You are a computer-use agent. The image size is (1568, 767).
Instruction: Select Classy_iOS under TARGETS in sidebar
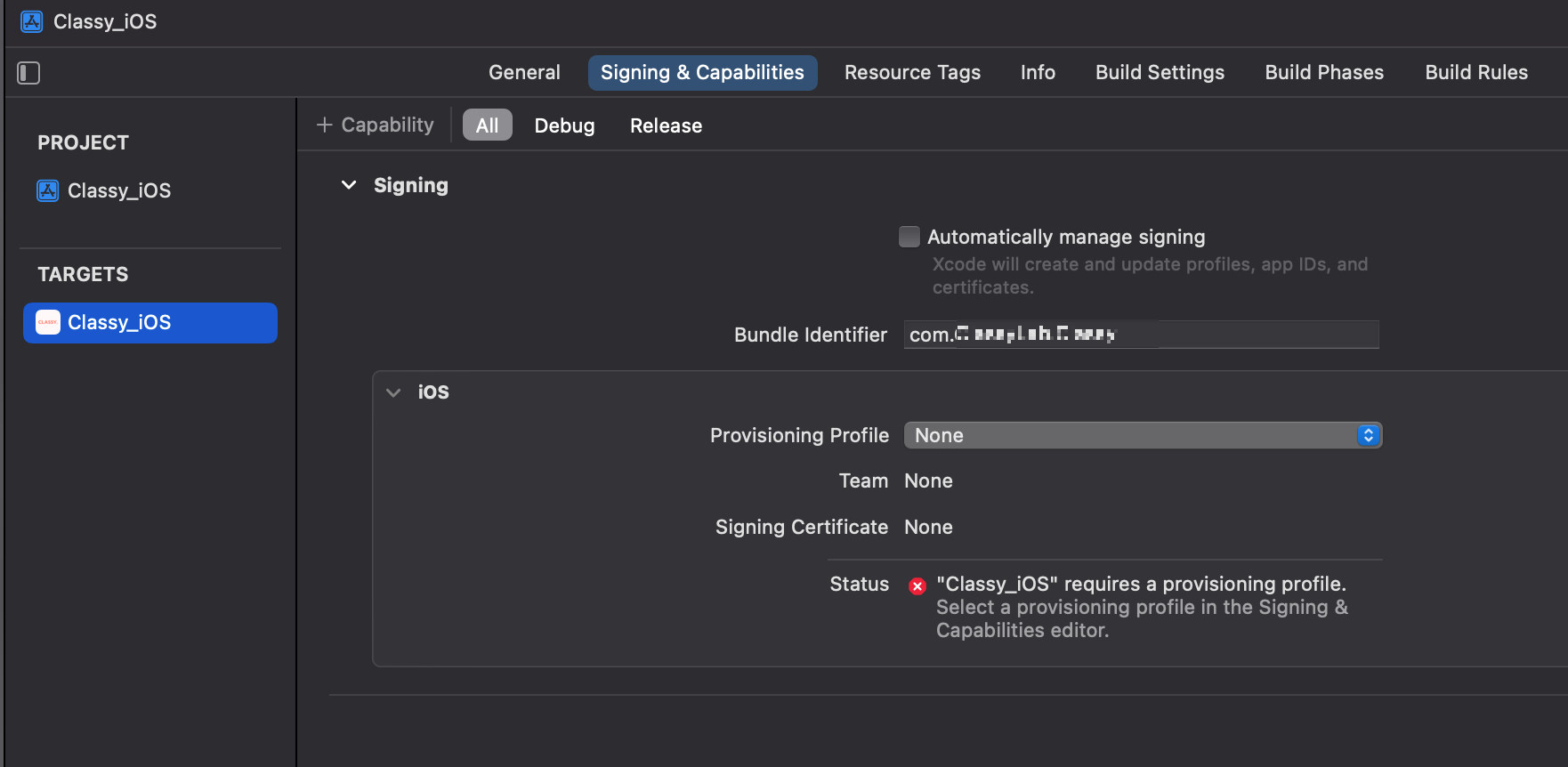point(150,322)
